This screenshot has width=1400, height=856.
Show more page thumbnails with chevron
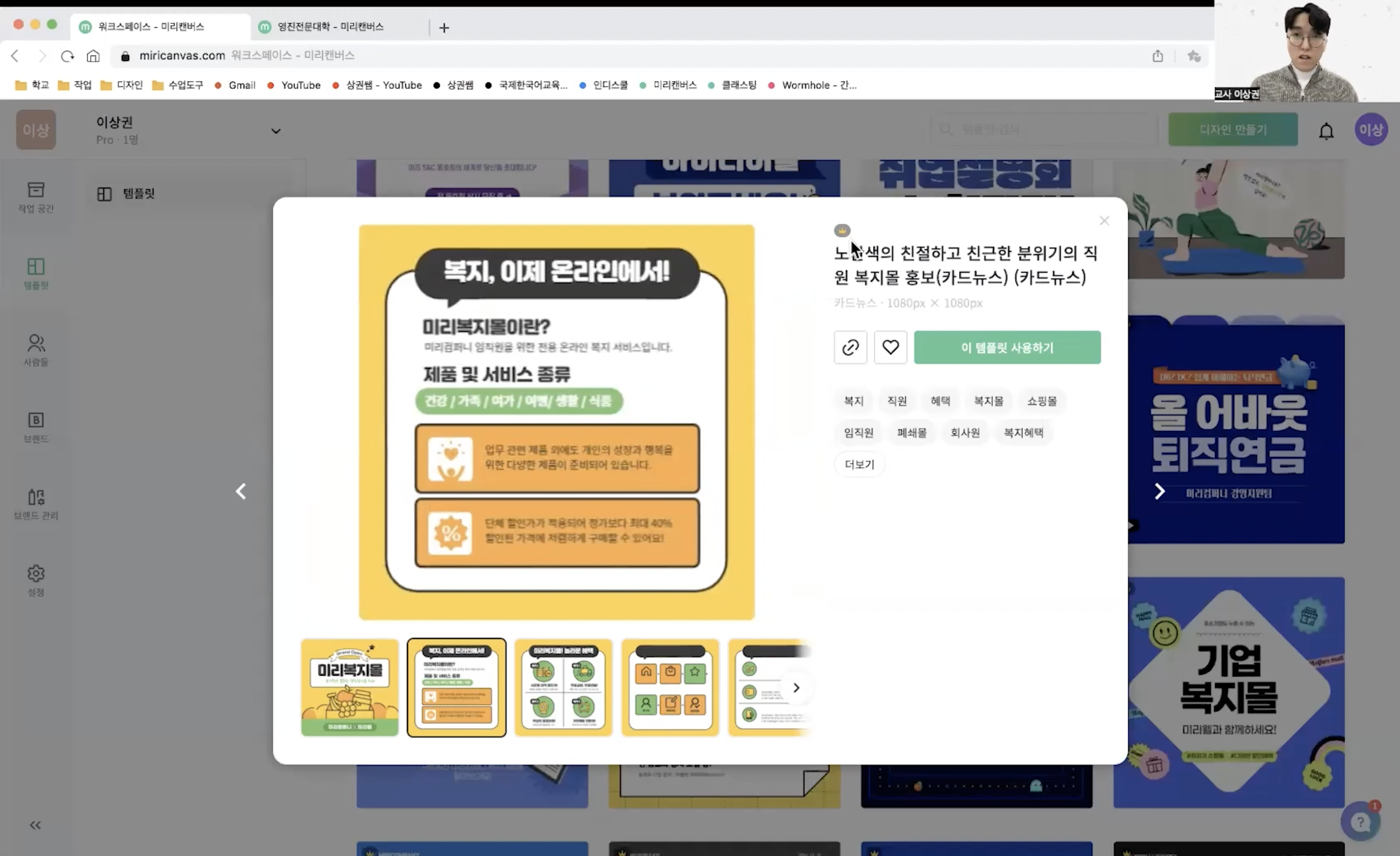click(796, 688)
